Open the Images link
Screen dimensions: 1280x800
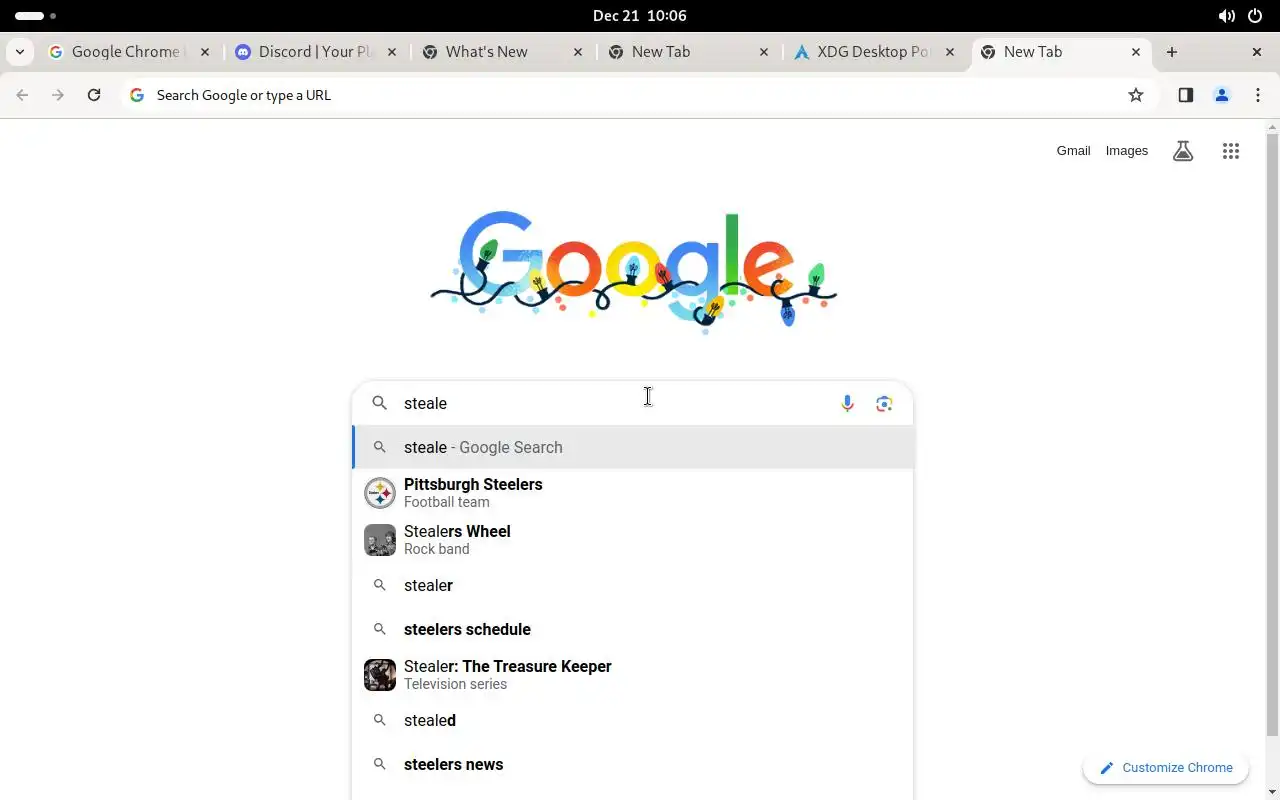(1126, 151)
